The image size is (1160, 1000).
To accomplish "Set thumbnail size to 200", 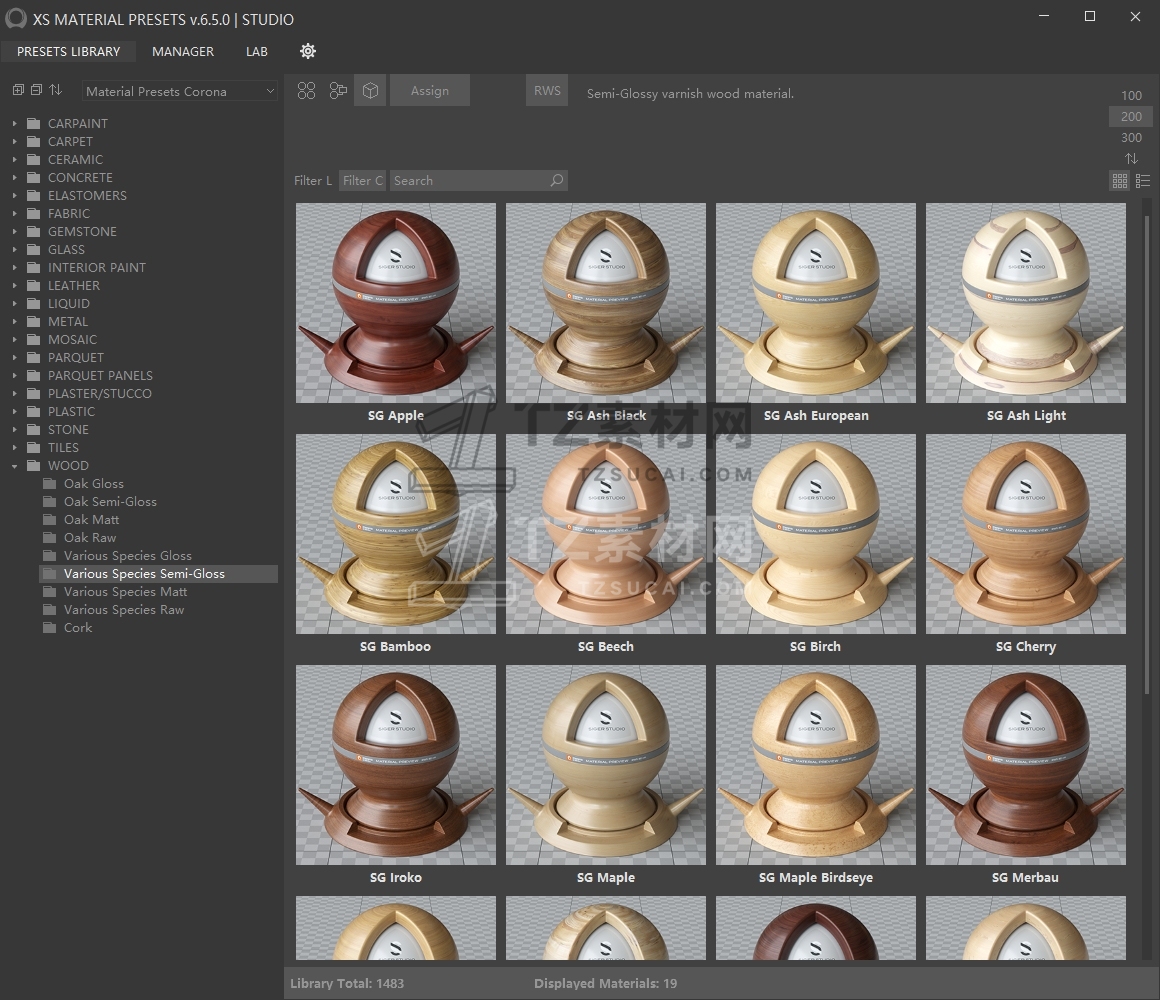I will (x=1131, y=116).
